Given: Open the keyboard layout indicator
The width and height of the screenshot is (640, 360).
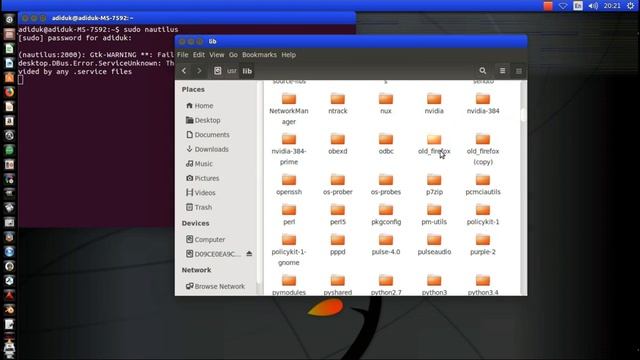Looking at the screenshot, I should point(578,6).
